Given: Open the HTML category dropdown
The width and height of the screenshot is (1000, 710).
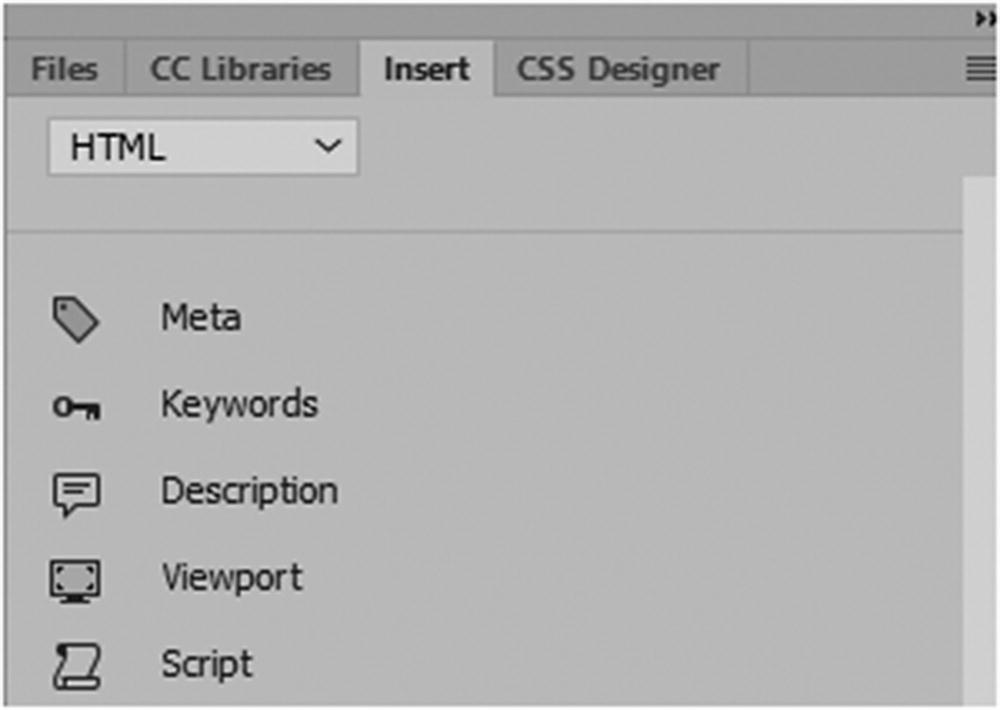Looking at the screenshot, I should click(x=202, y=148).
